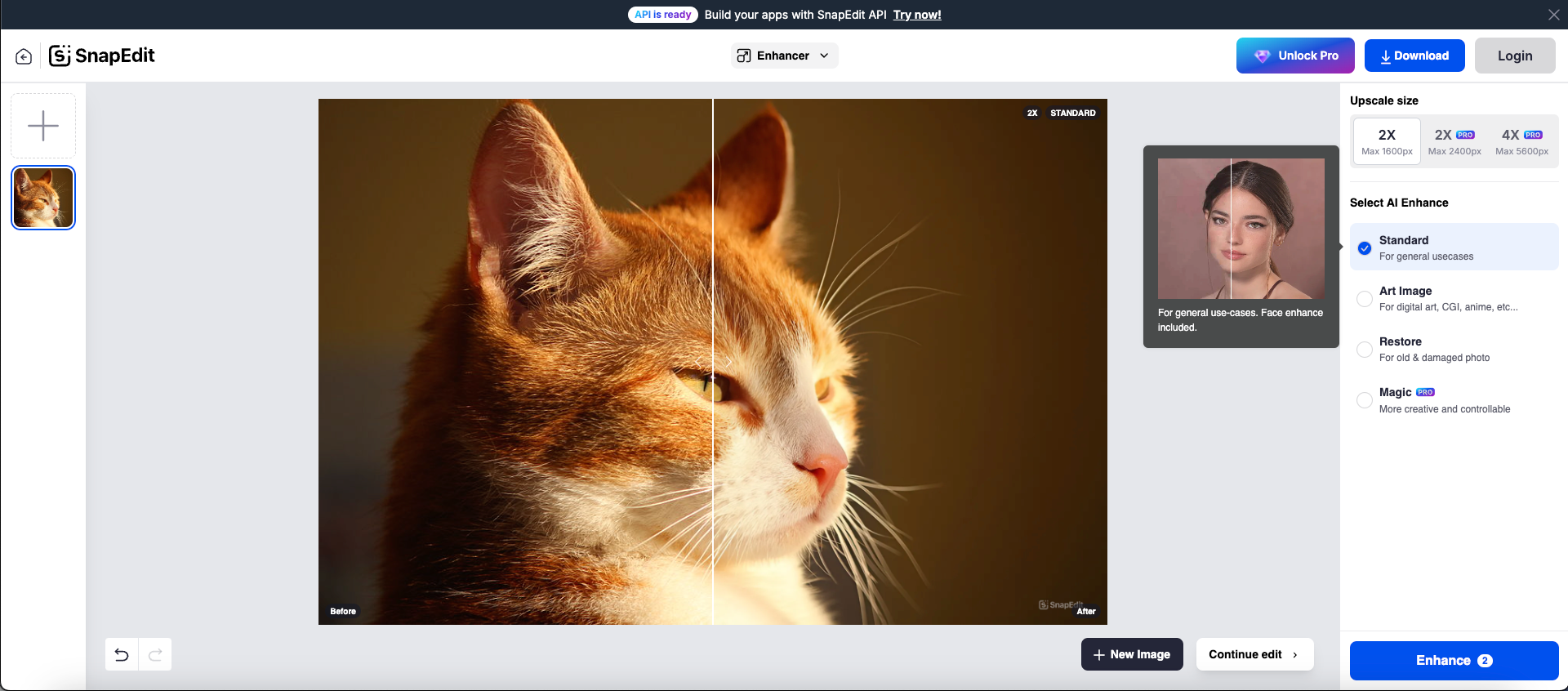Add image with the plus tile

pos(43,126)
